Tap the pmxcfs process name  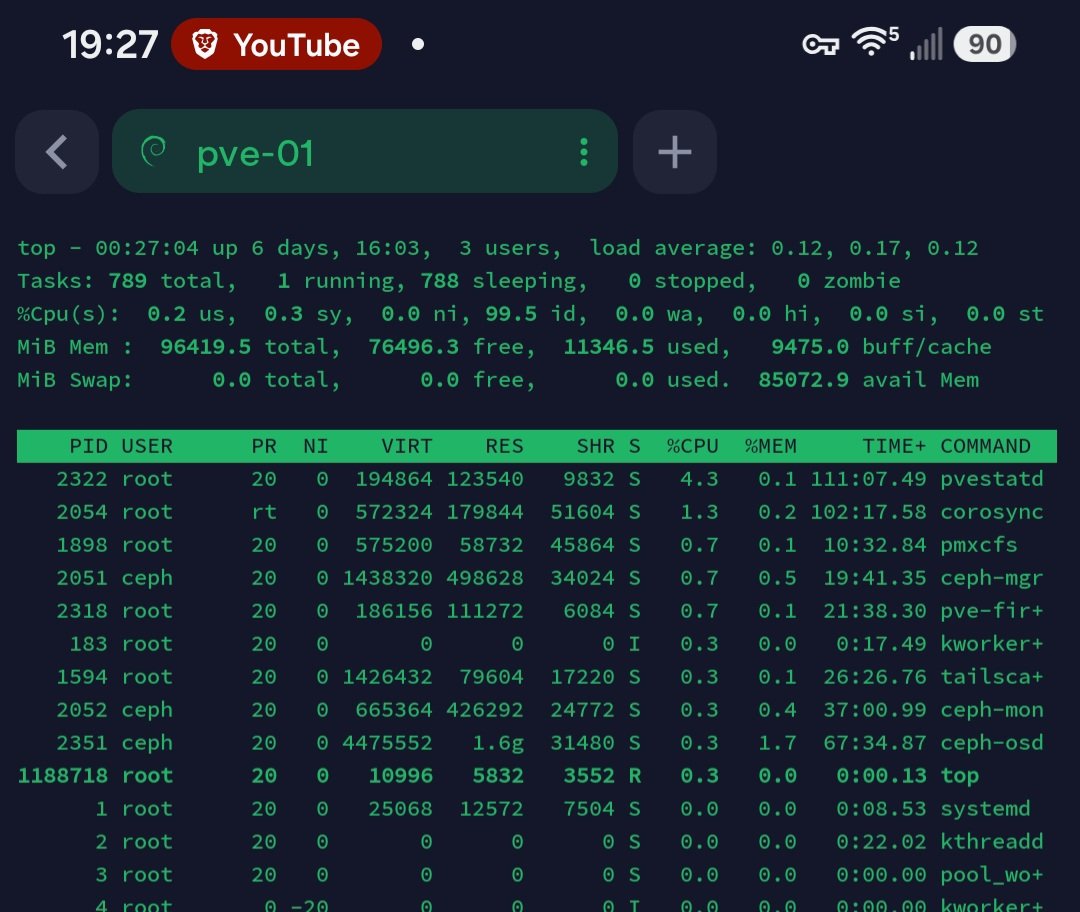[x=979, y=545]
